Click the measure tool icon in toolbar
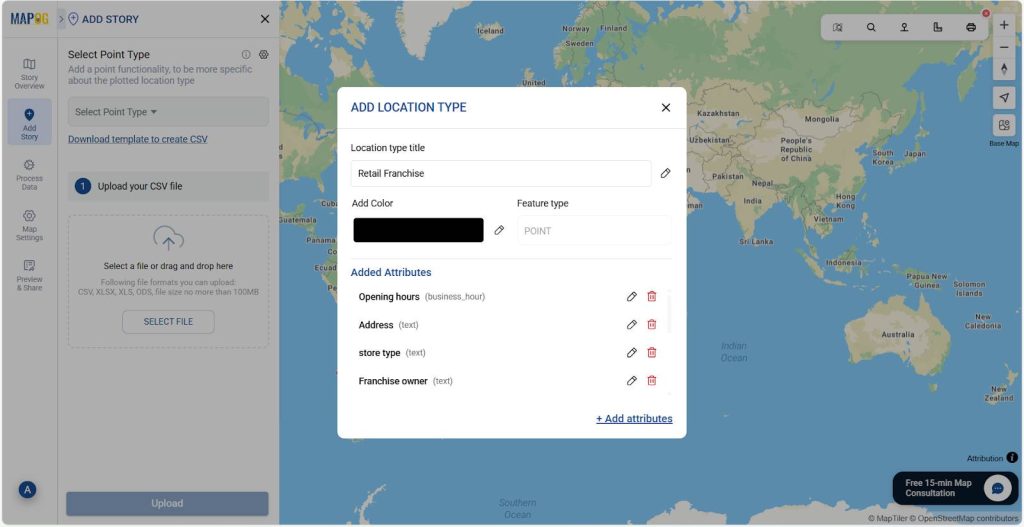The height and width of the screenshot is (527, 1024). [x=938, y=27]
